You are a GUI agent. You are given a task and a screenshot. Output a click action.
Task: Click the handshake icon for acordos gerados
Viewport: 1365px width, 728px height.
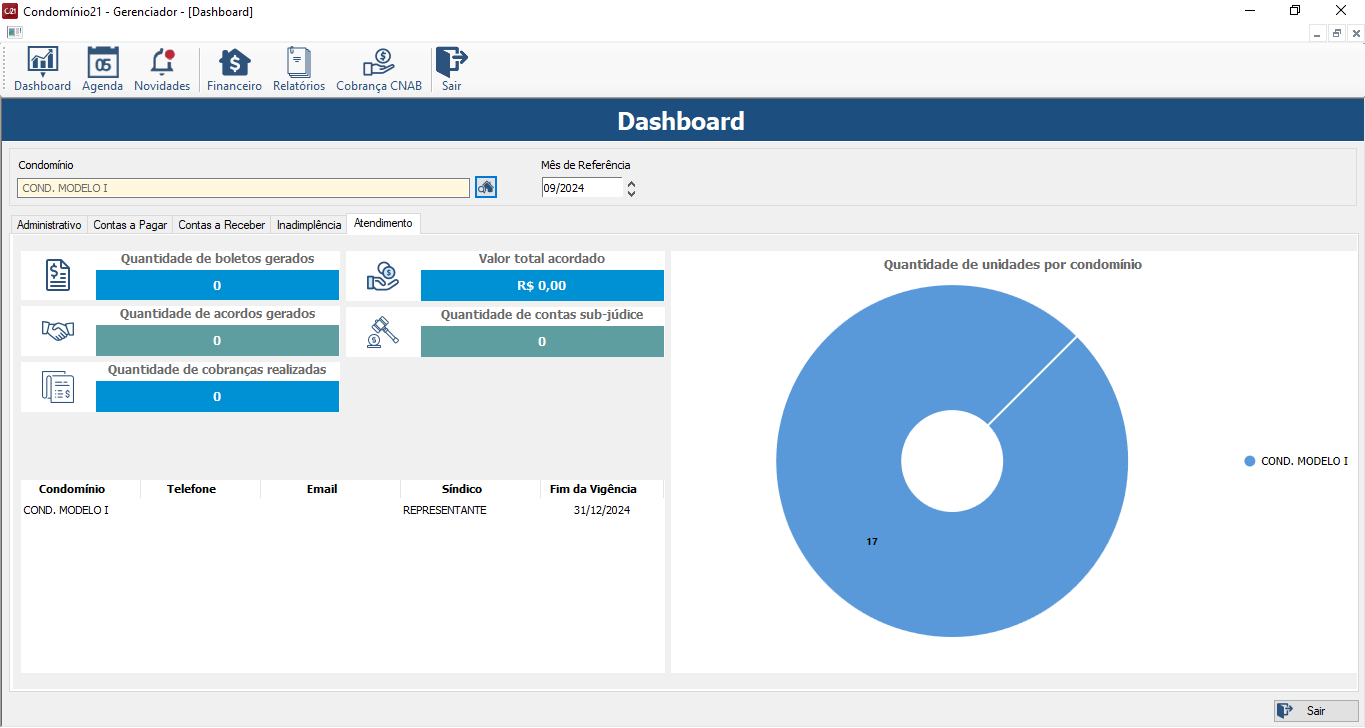pos(58,331)
